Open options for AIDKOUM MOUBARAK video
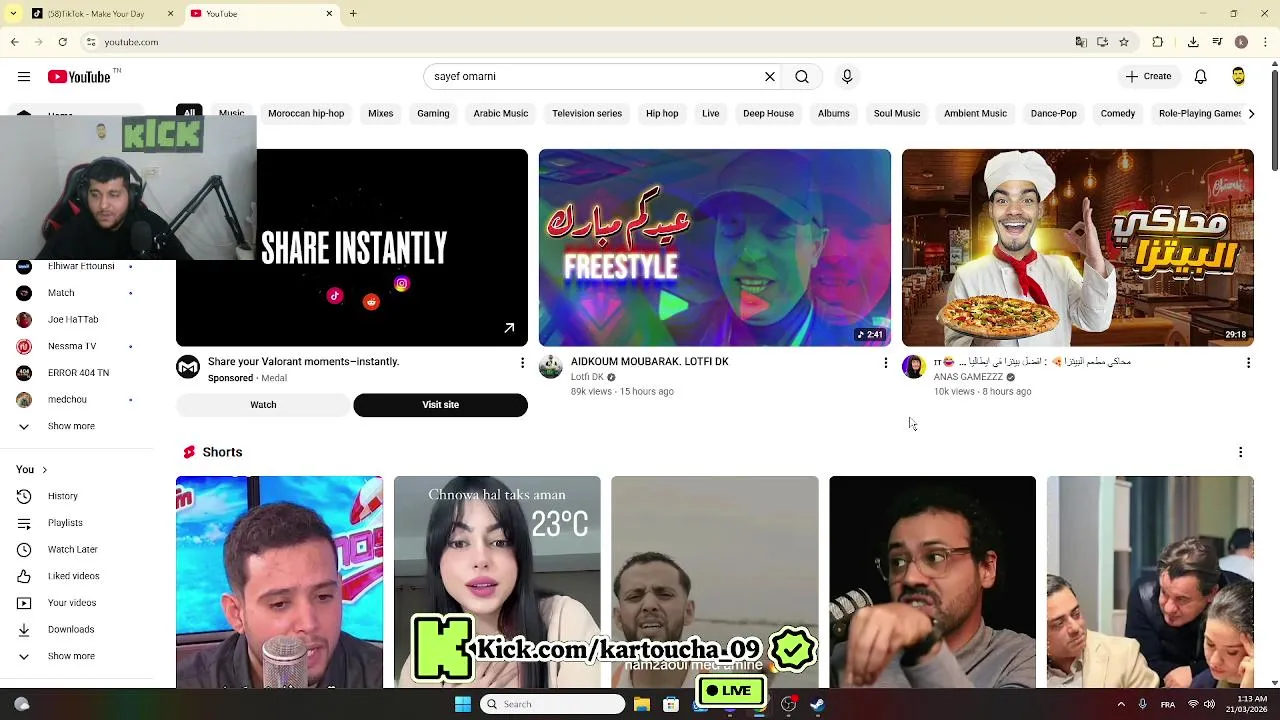 885,362
